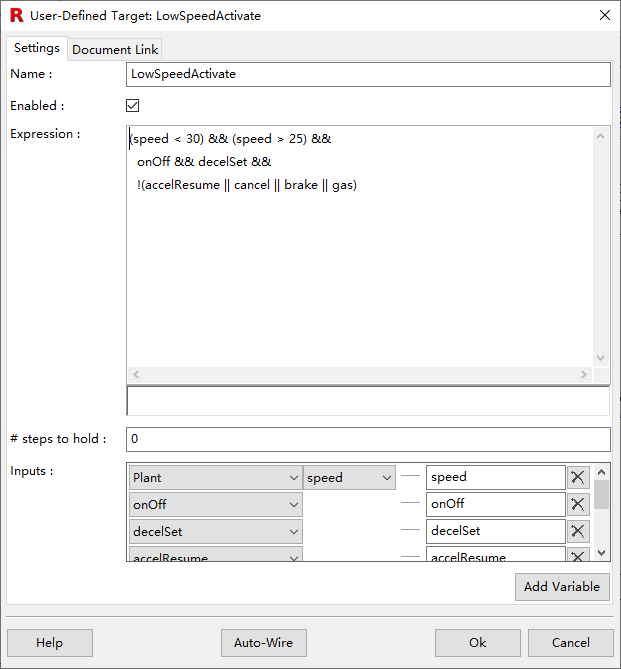Click the steps to hold field
The width and height of the screenshot is (621, 669).
click(x=367, y=439)
